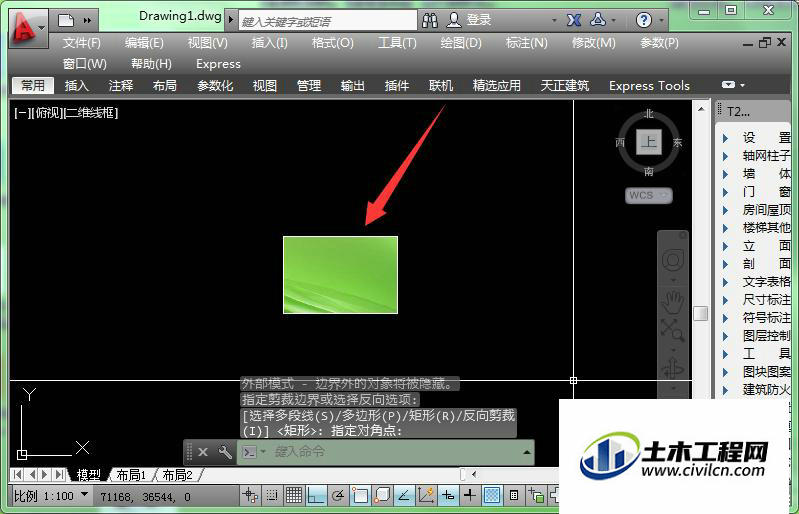Toggle Object Snap in status bar
This screenshot has width=799, height=514.
360,495
